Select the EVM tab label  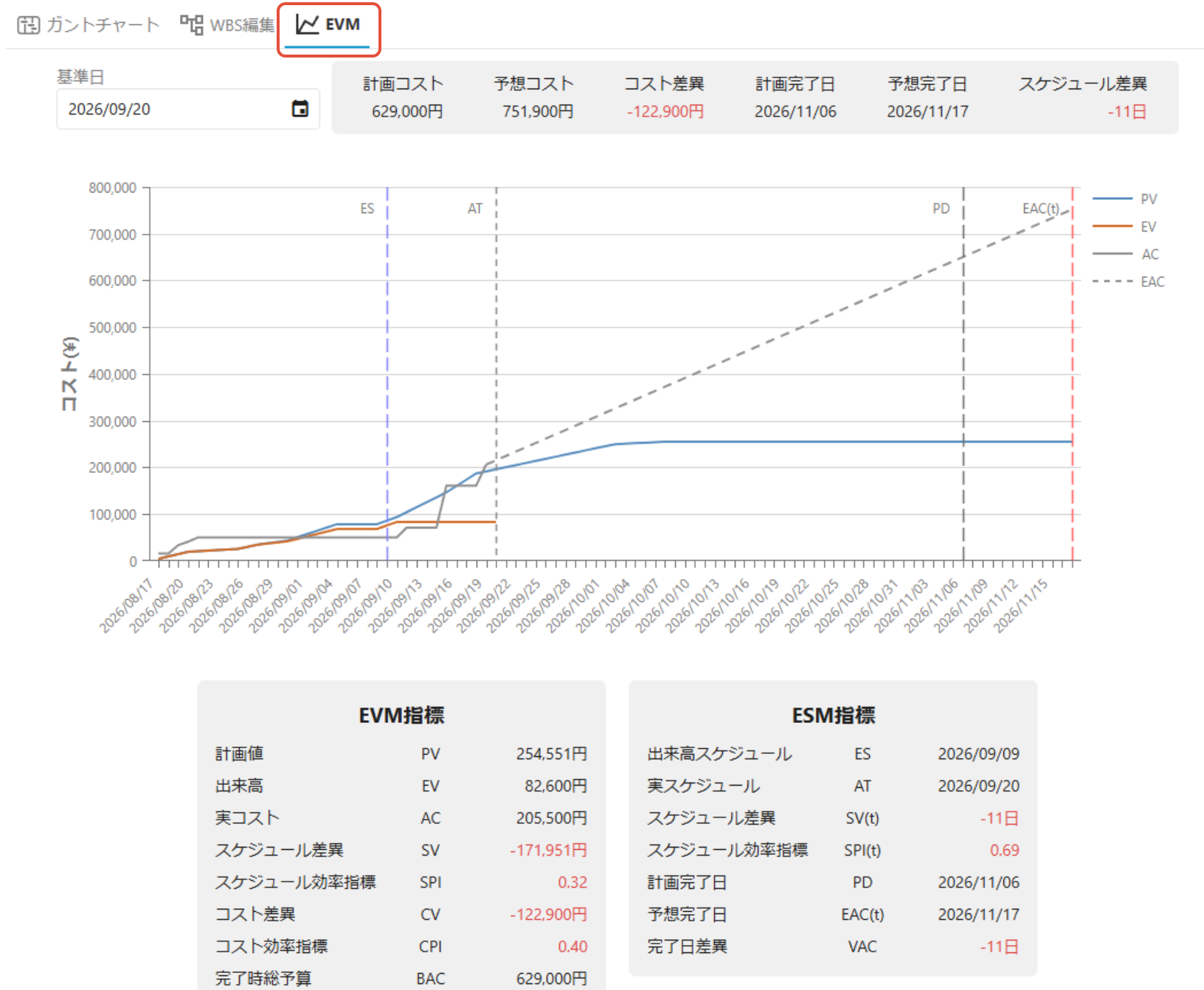[342, 24]
